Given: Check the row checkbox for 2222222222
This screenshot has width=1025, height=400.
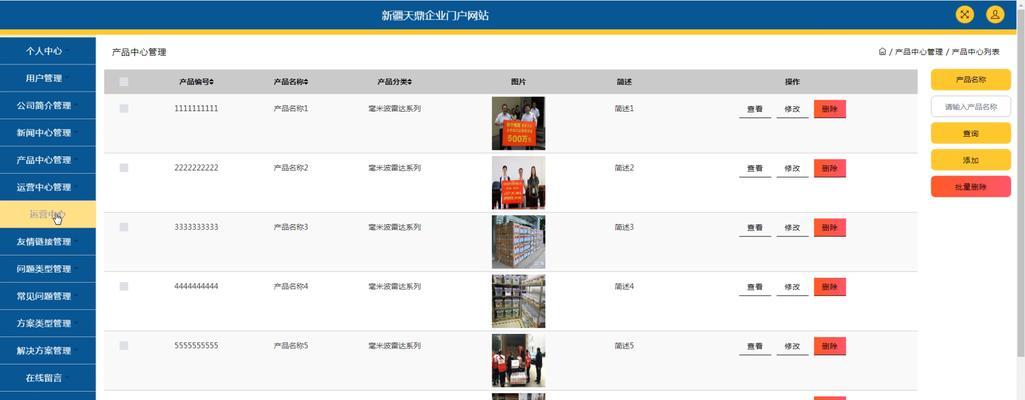Looking at the screenshot, I should [124, 168].
